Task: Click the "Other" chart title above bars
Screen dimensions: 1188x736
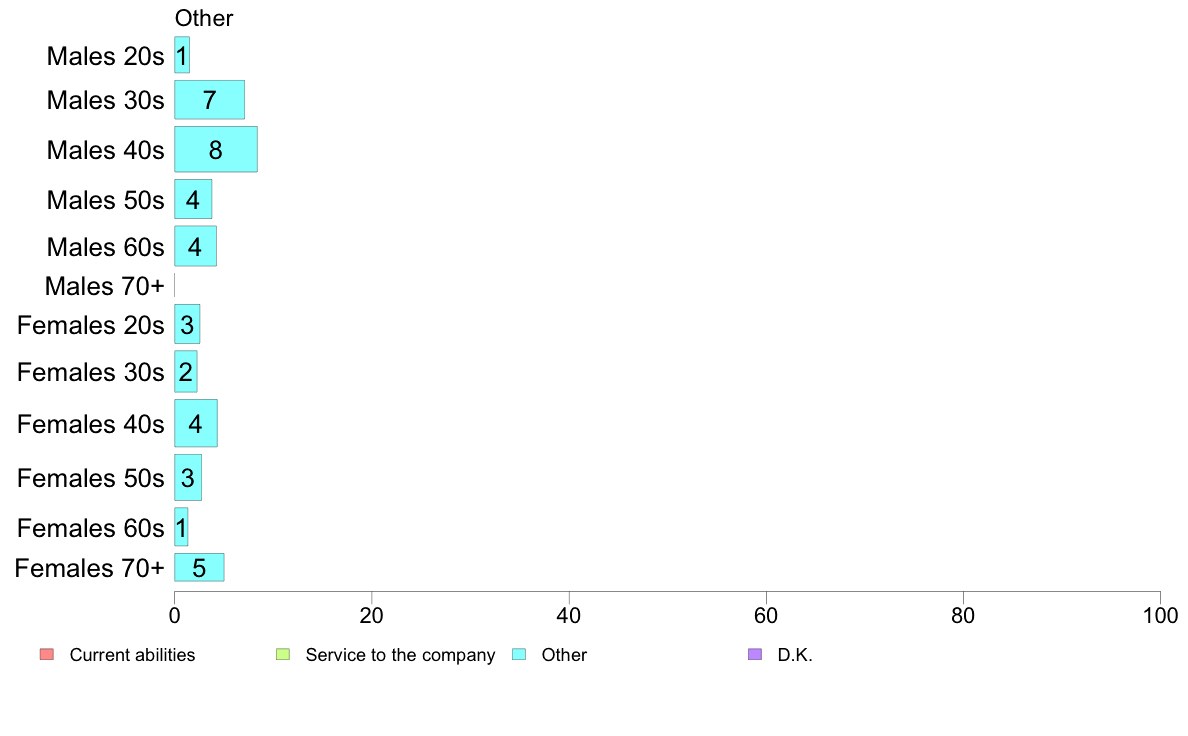Action: [x=204, y=18]
